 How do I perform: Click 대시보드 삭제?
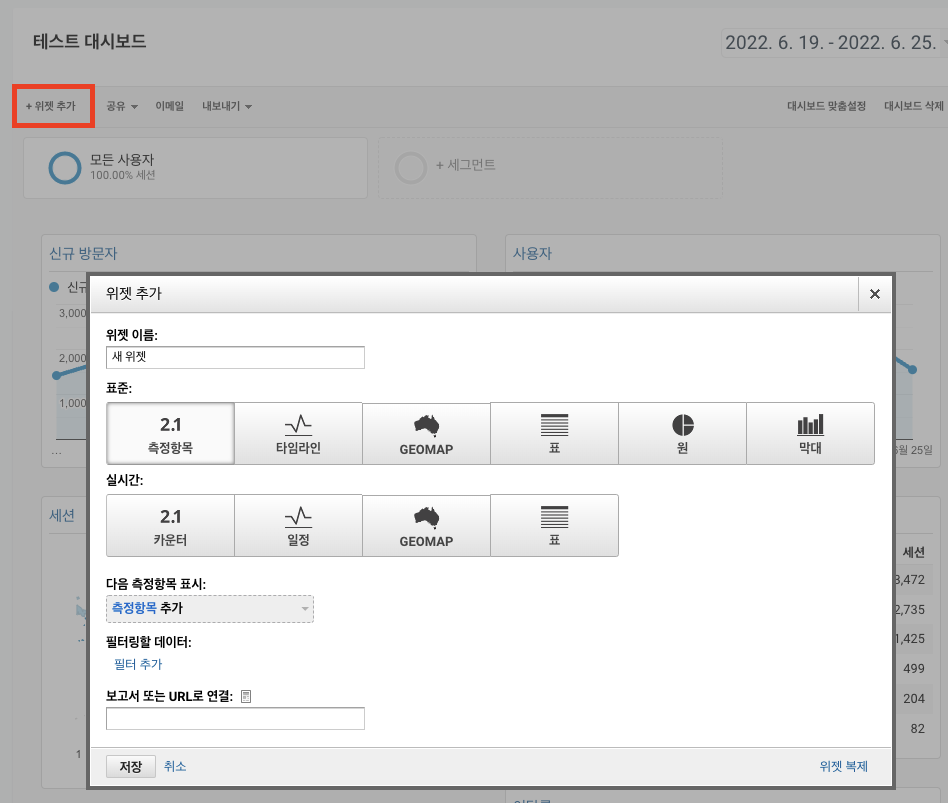914,106
